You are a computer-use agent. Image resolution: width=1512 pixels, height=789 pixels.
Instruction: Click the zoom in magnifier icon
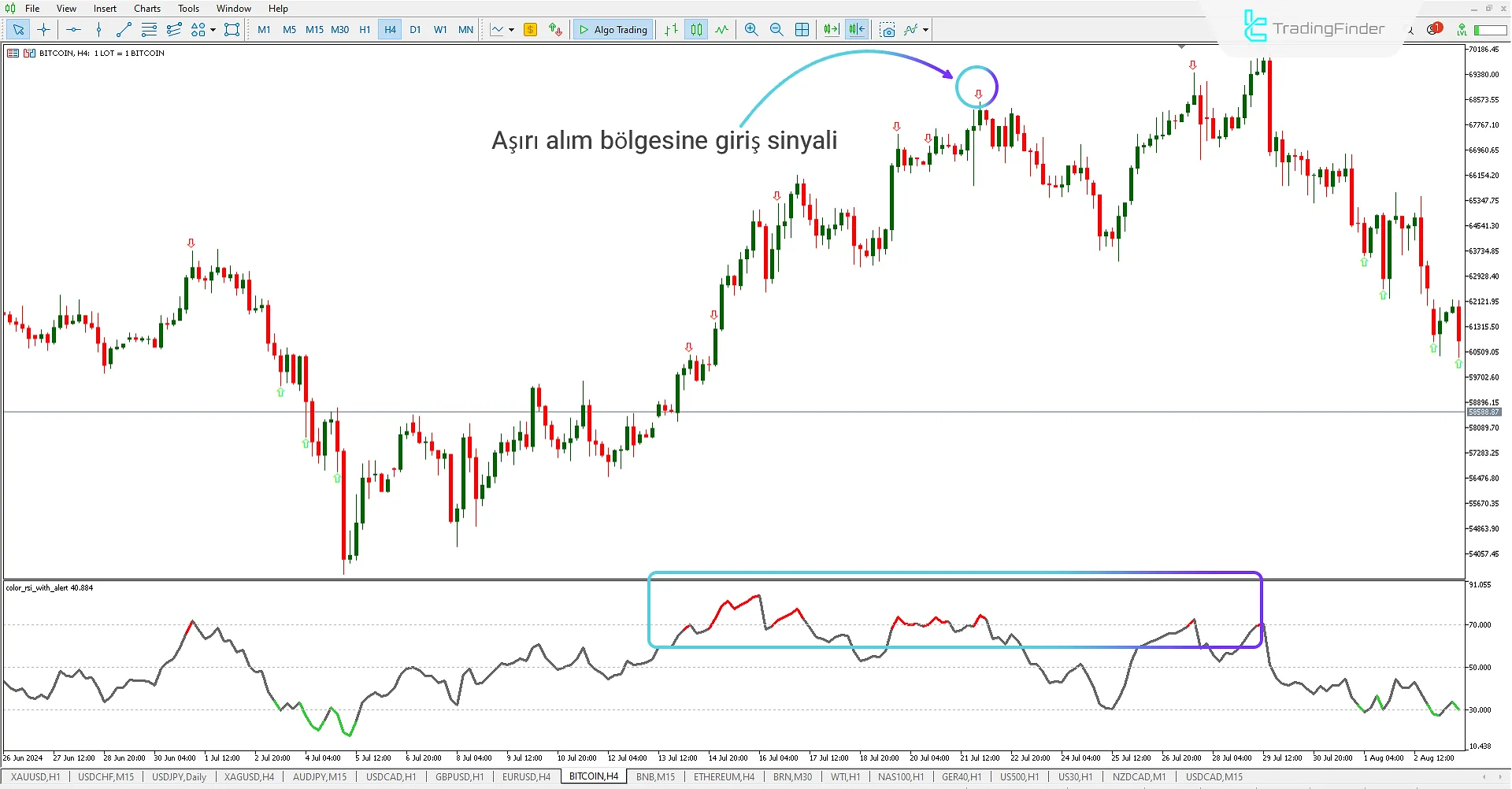[x=751, y=30]
